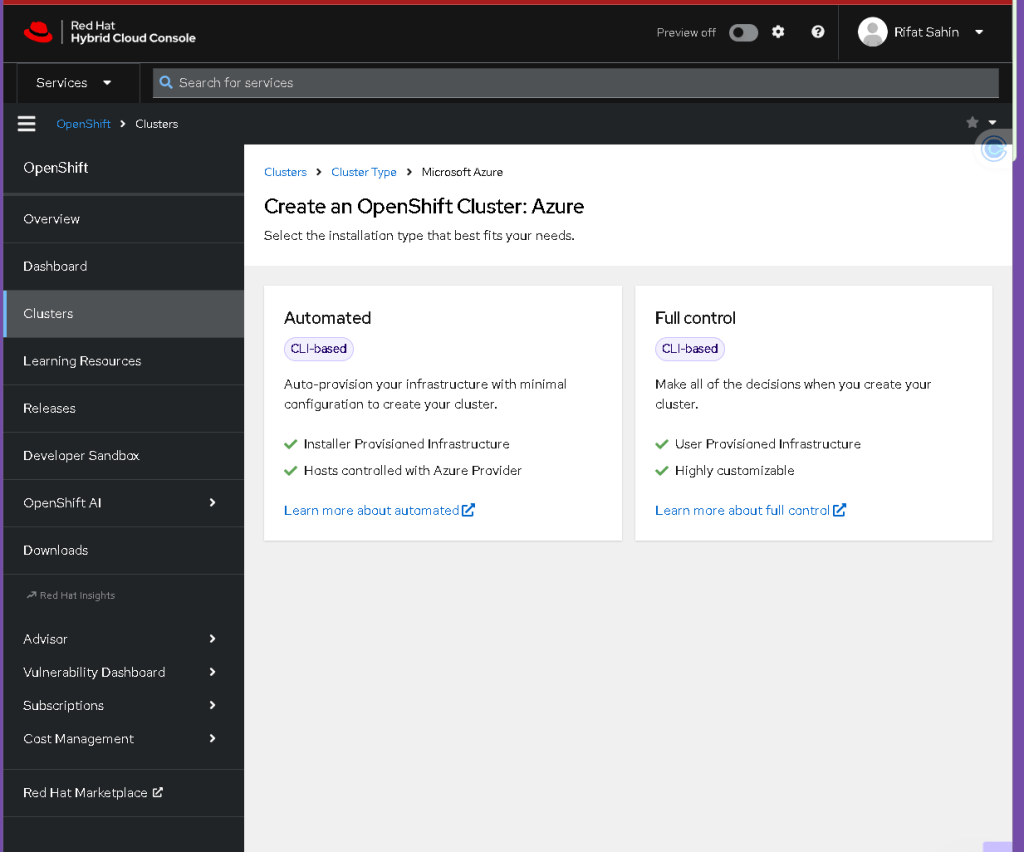Click Hybrid Cloud Console title text
Viewport: 1024px width, 852px height.
(133, 39)
